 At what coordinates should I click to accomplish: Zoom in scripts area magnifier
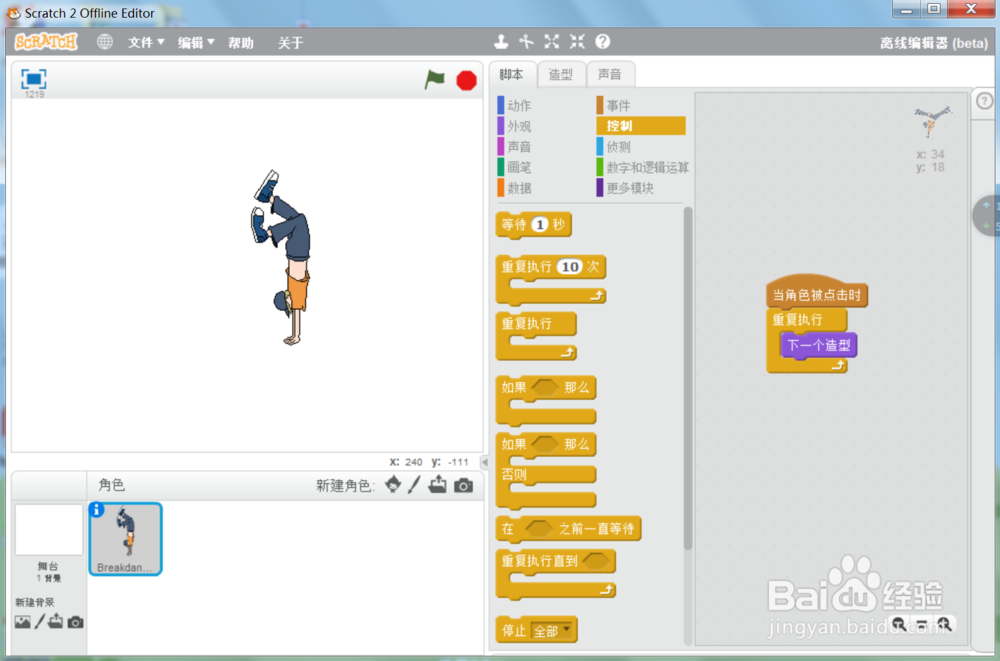[x=945, y=624]
